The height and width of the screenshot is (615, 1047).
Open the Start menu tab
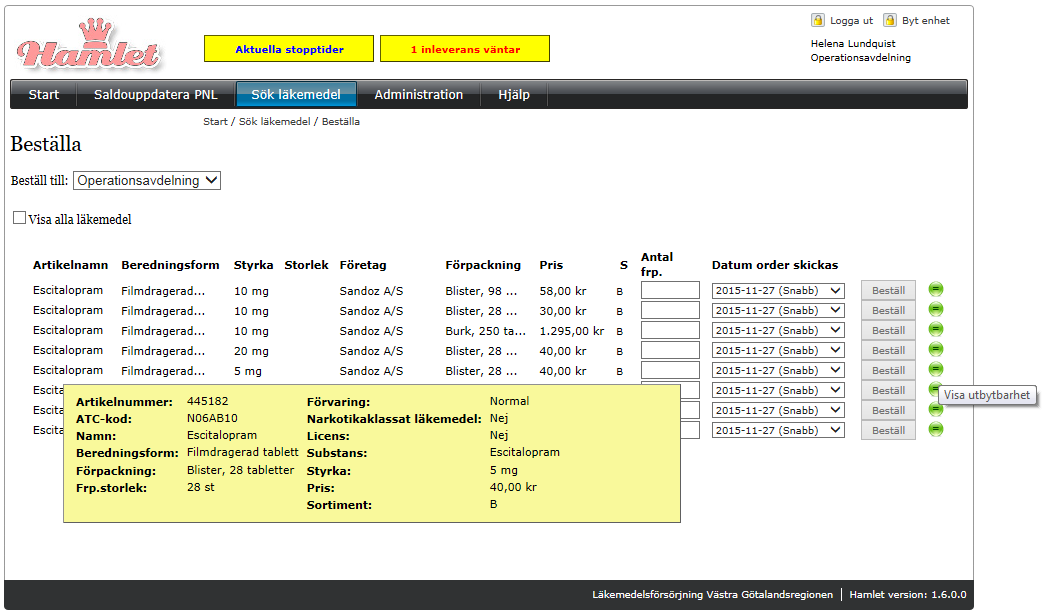[43, 94]
